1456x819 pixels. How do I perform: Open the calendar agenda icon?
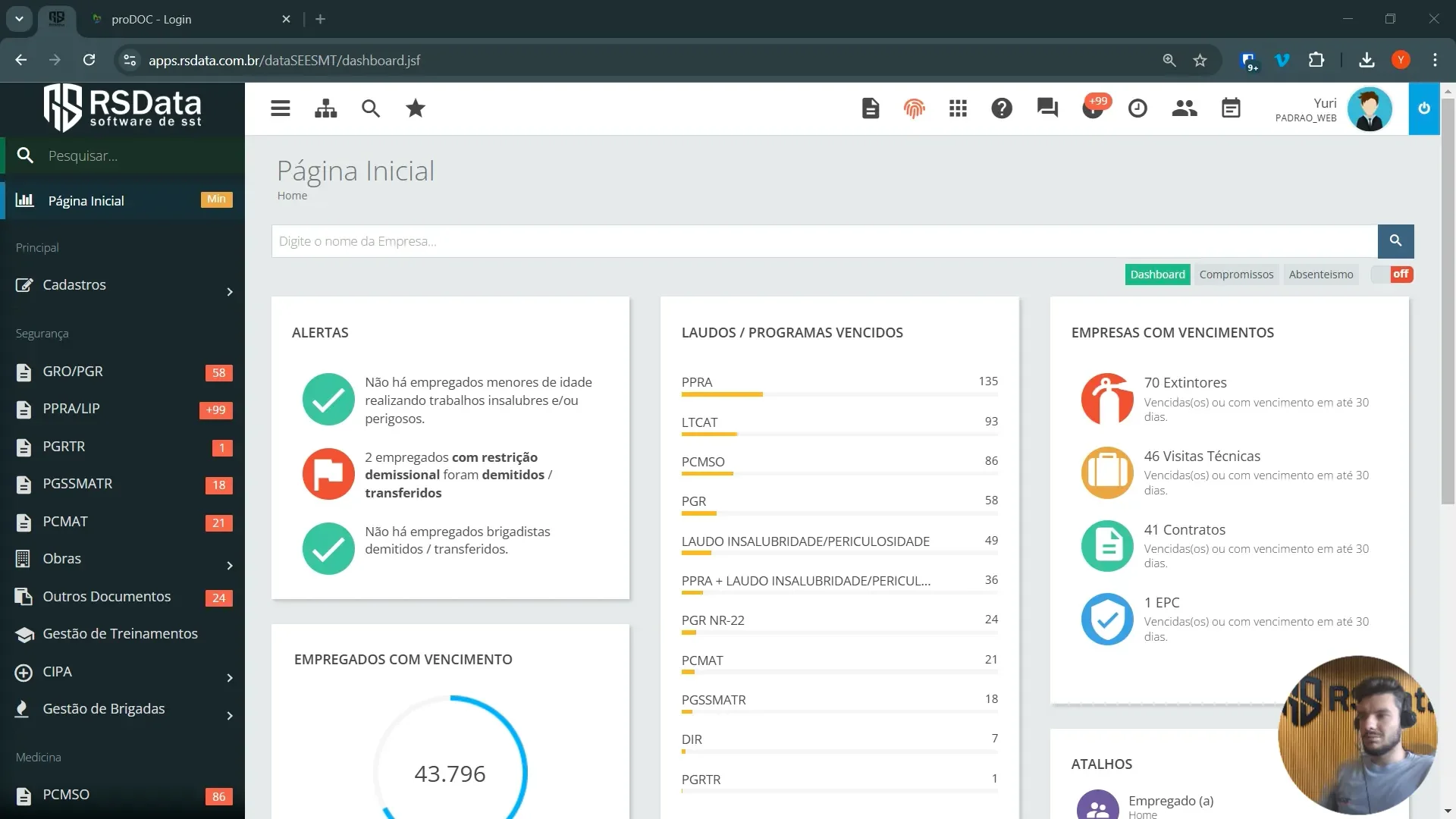[1230, 108]
